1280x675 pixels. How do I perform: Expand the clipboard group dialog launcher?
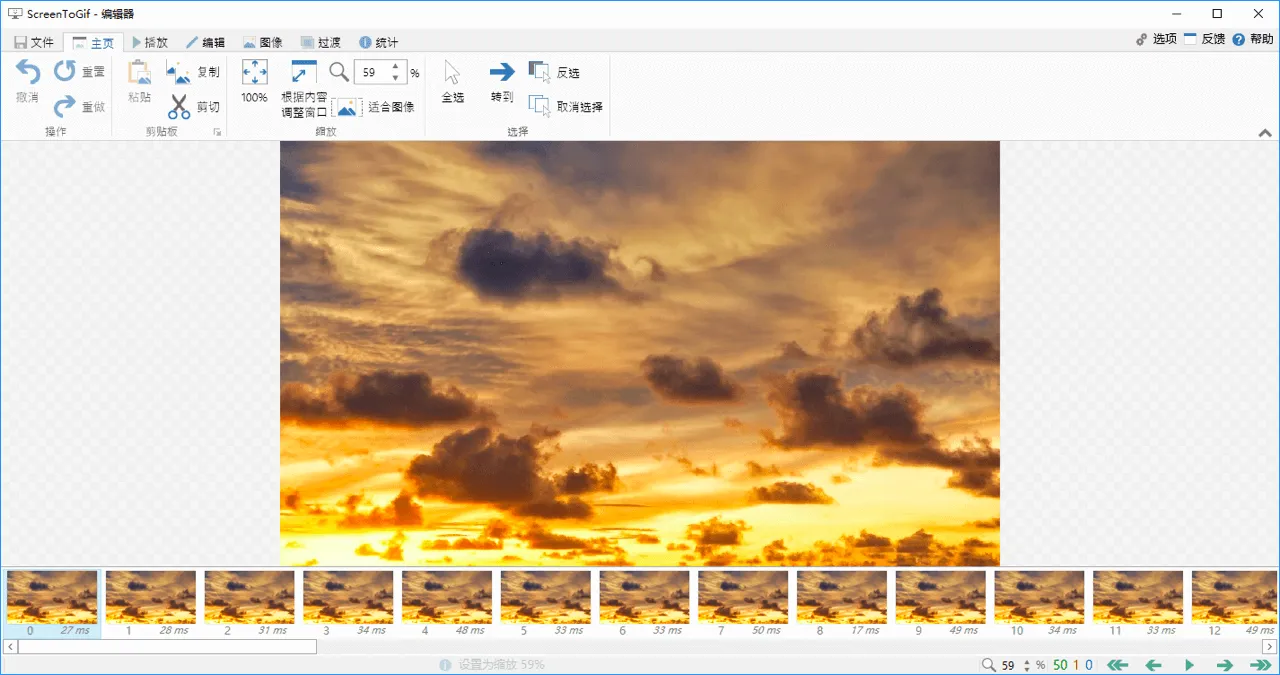(216, 132)
